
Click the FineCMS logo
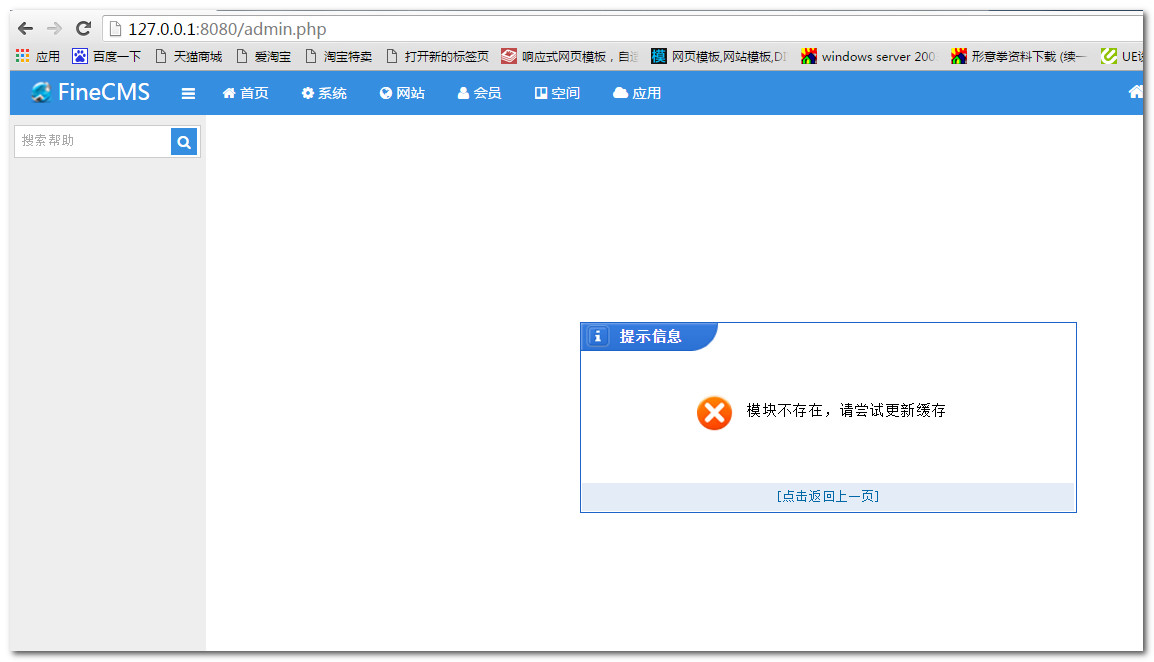(90, 93)
